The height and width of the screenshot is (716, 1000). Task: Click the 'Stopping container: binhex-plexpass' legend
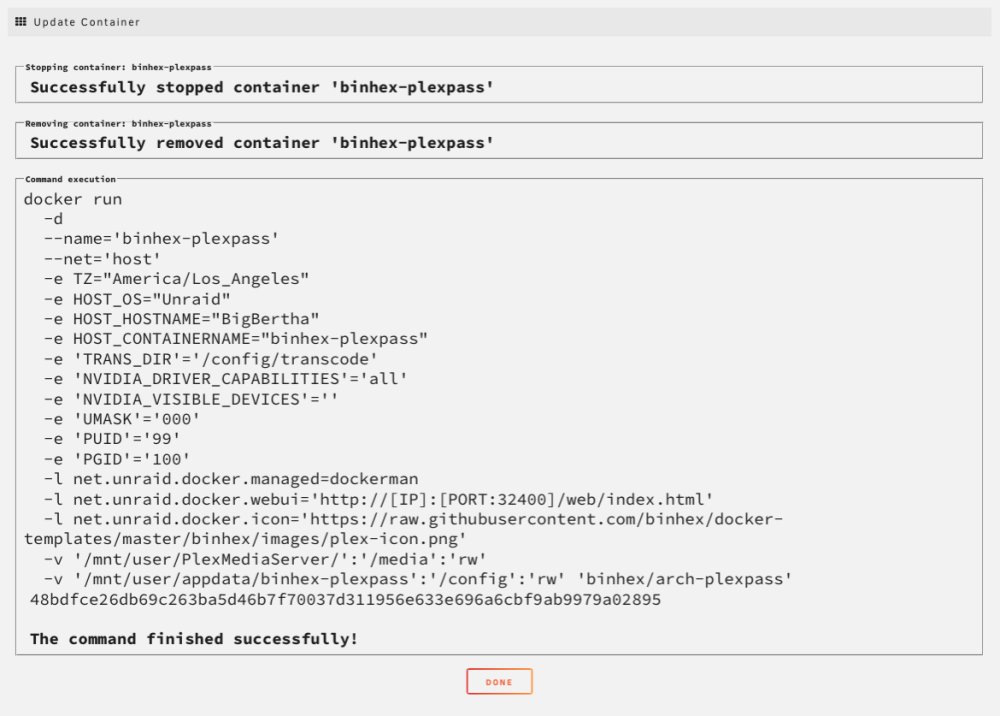[118, 67]
